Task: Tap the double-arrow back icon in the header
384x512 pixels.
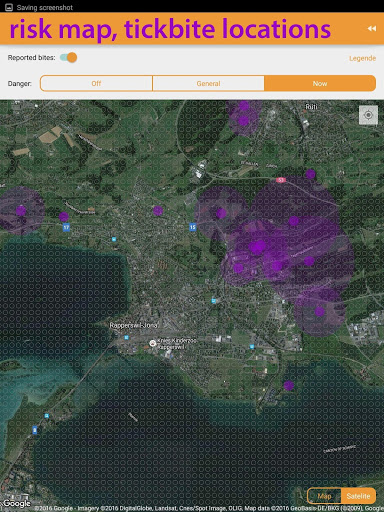Action: tap(372, 29)
